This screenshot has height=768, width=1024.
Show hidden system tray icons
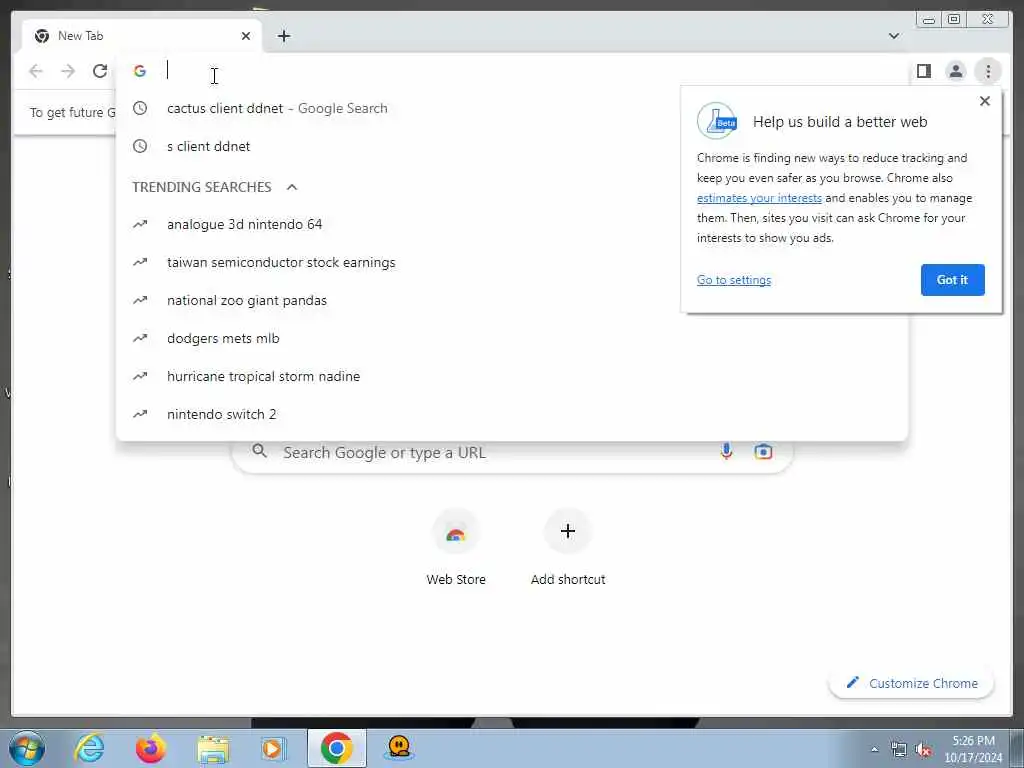[x=874, y=750]
